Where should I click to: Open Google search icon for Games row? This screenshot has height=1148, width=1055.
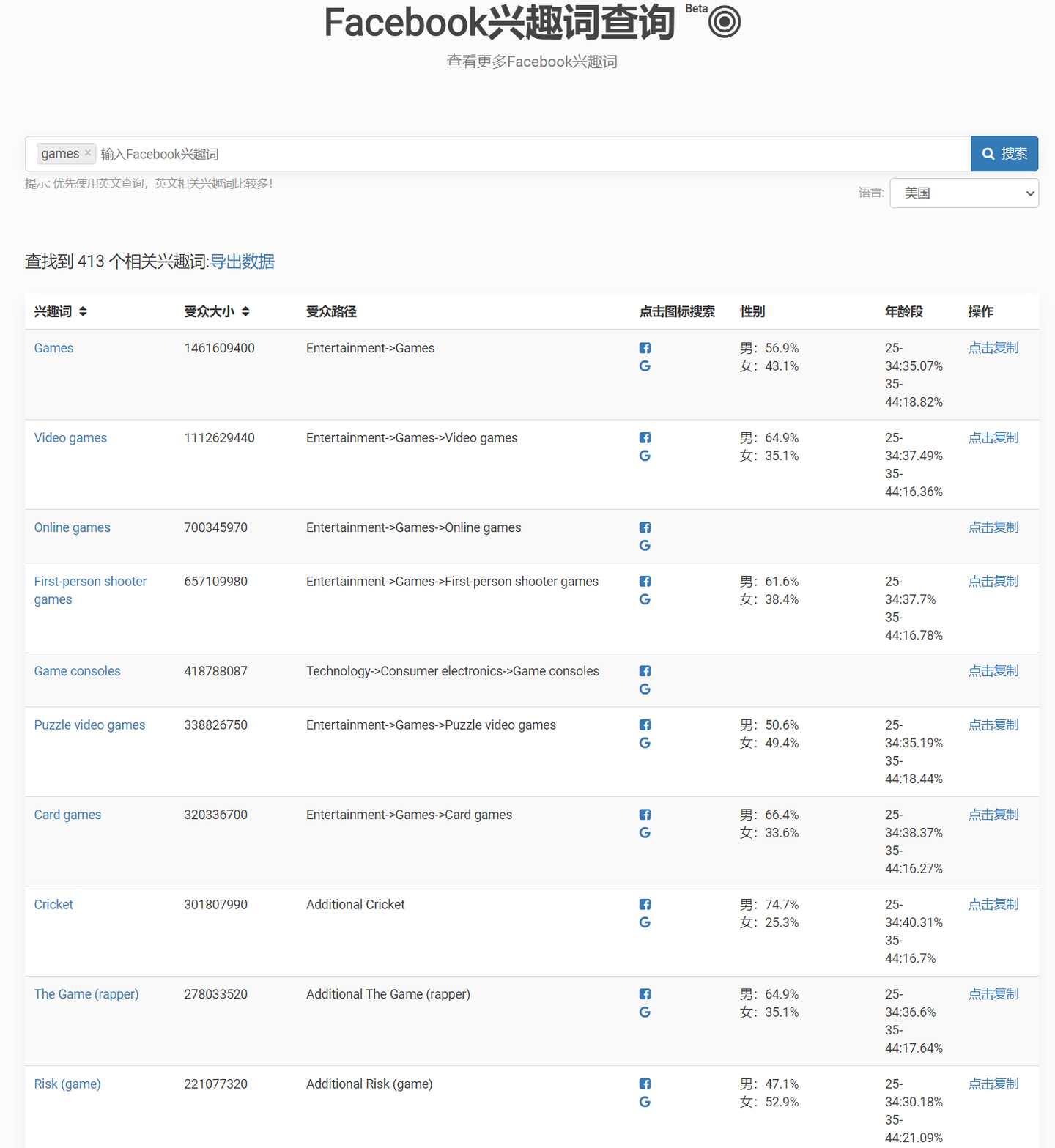[645, 366]
